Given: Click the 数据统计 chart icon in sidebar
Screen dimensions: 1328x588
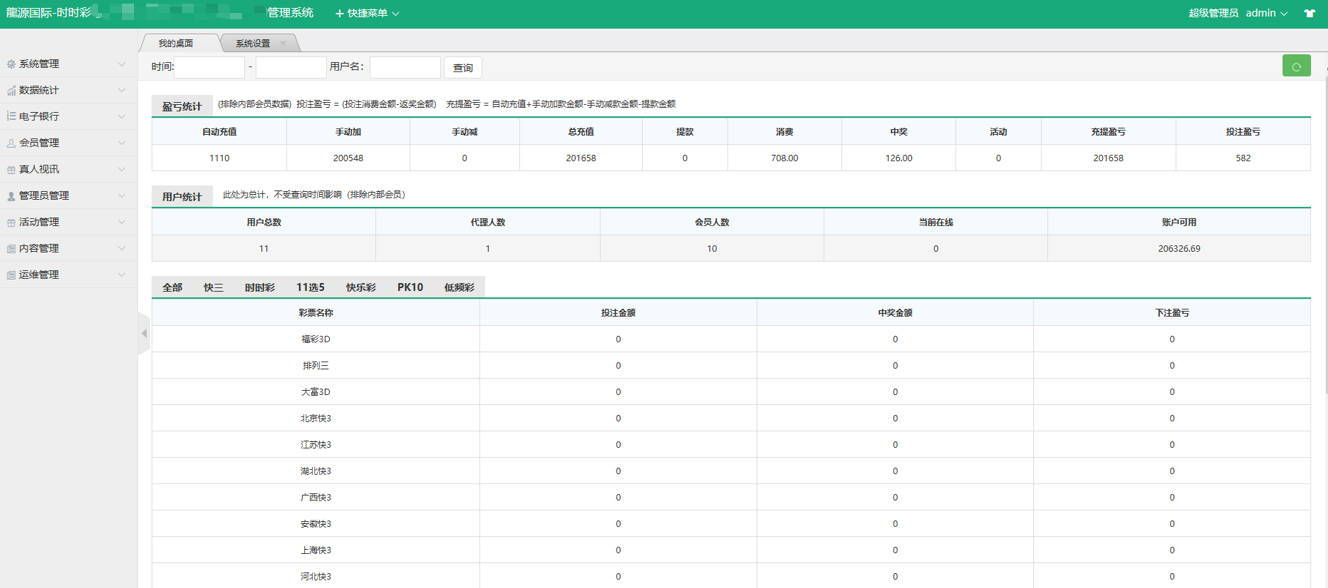Looking at the screenshot, I should point(11,90).
